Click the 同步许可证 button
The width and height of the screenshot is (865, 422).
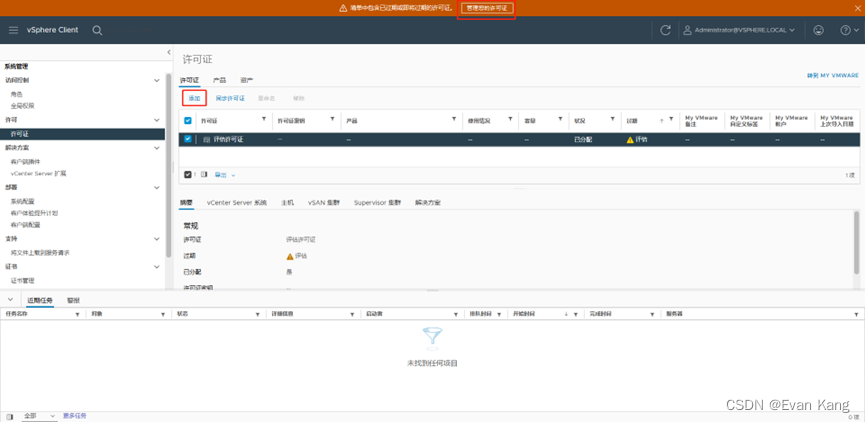pos(230,98)
